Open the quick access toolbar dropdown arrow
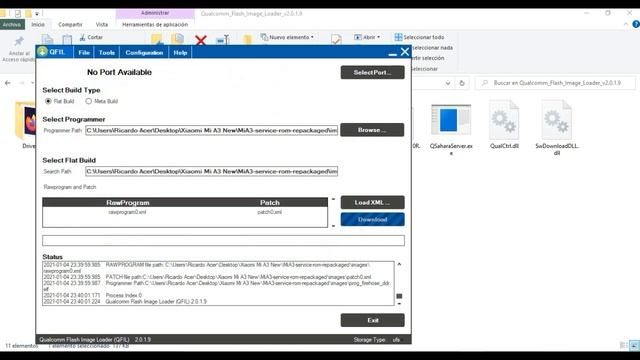Viewport: 640px width, 360px height. point(37,13)
